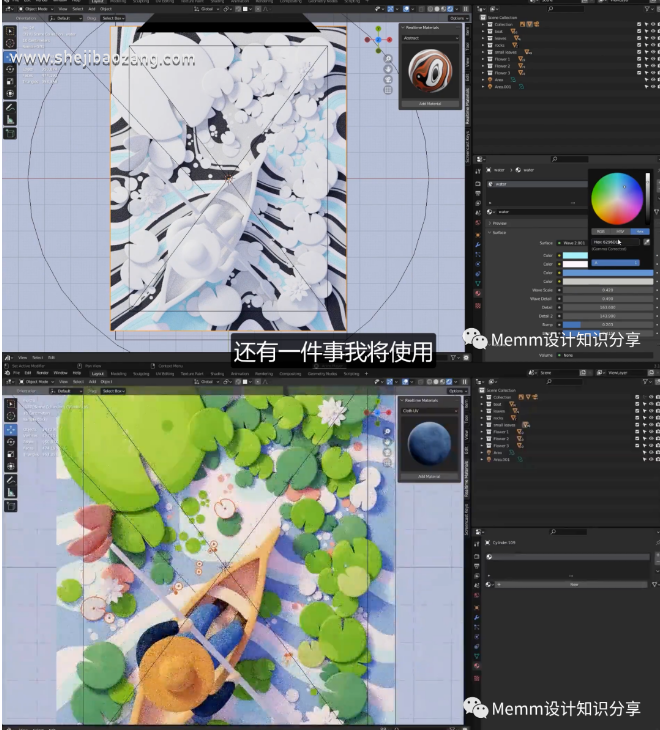The width and height of the screenshot is (660, 730).
Task: Select the Move tool in top viewport toolbar
Action: 10,57
